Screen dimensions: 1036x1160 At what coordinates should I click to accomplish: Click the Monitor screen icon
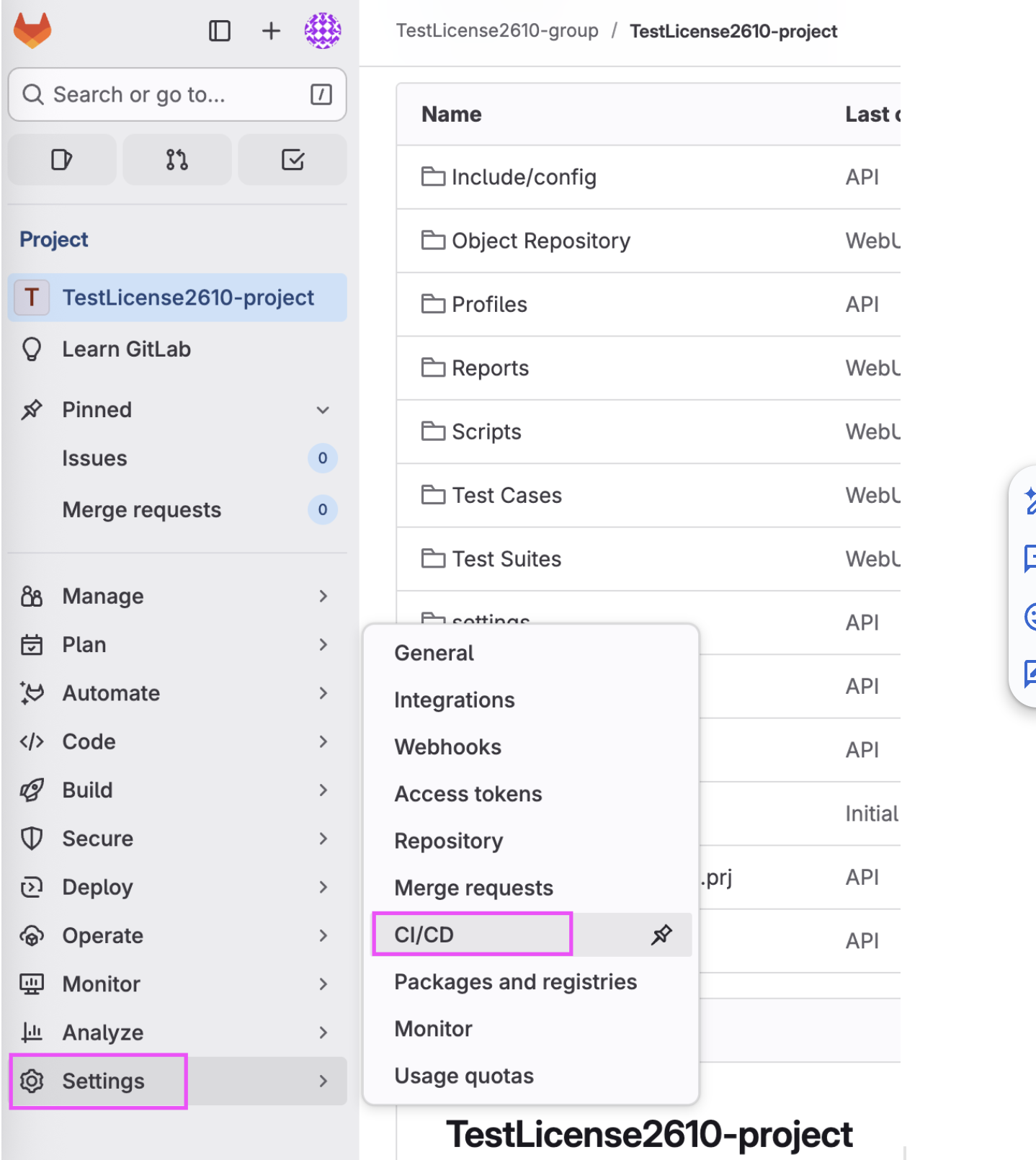[32, 984]
